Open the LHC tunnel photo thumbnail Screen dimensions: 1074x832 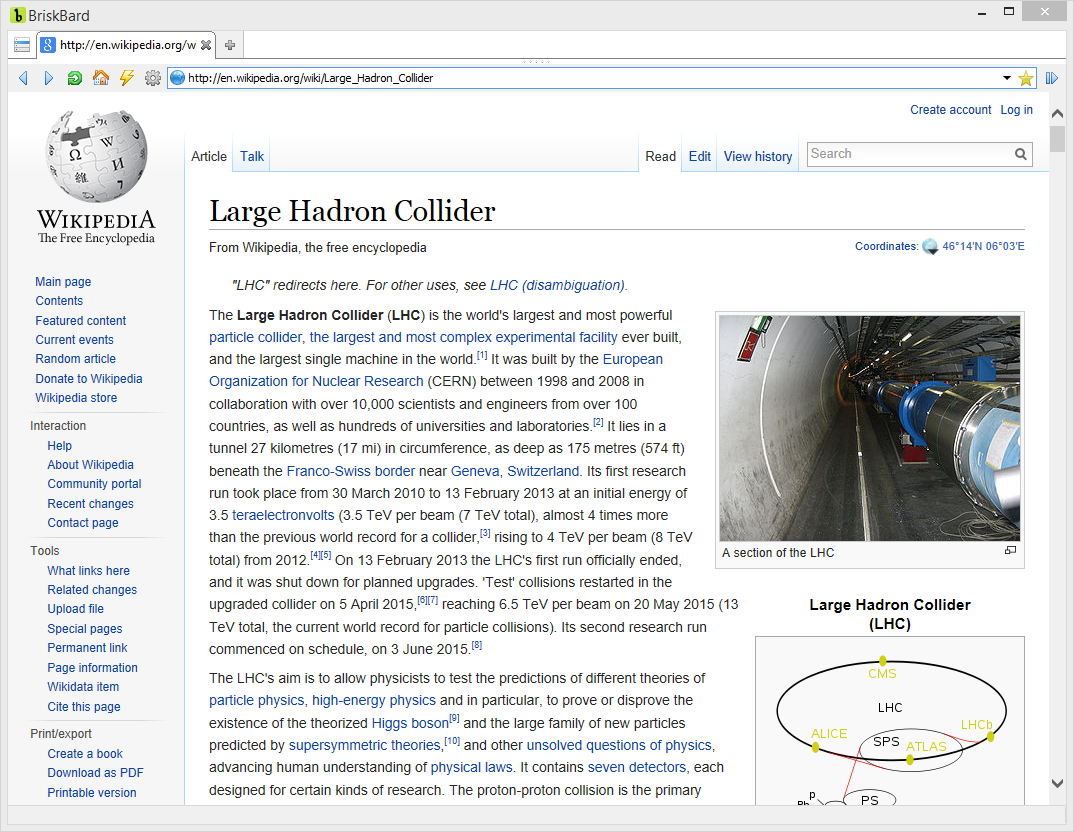click(x=870, y=428)
